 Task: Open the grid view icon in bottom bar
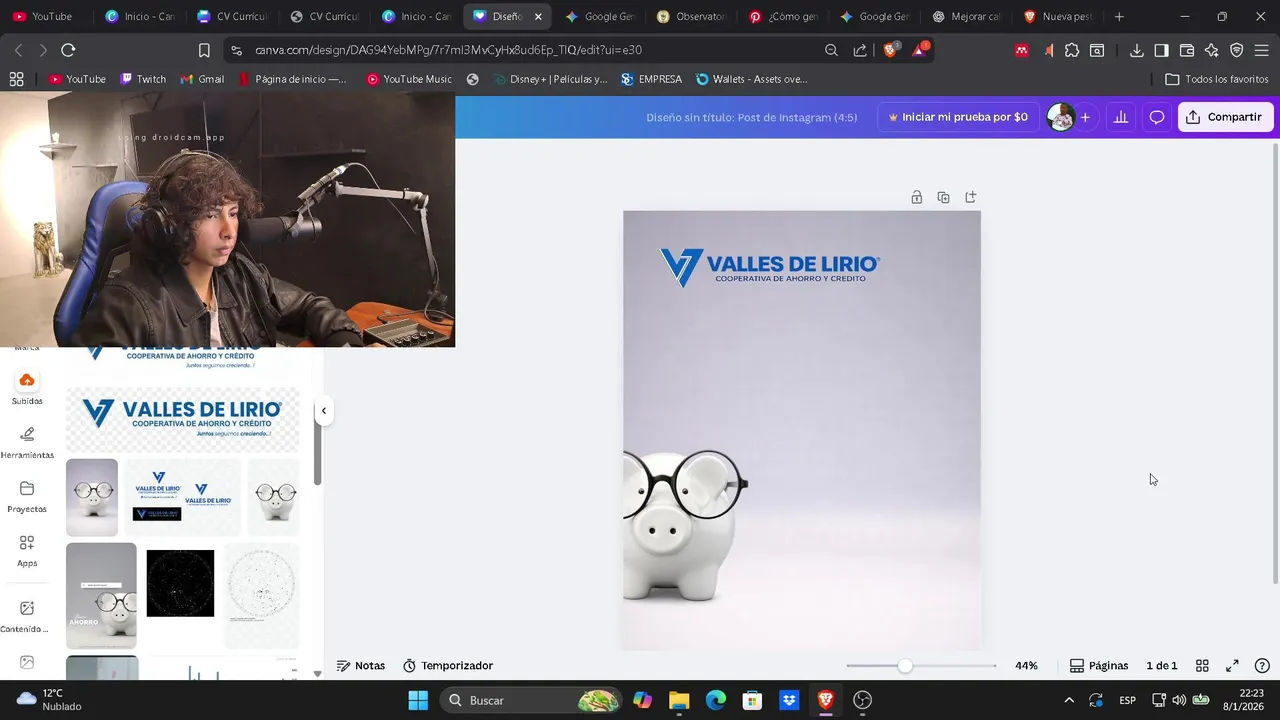click(x=1202, y=666)
